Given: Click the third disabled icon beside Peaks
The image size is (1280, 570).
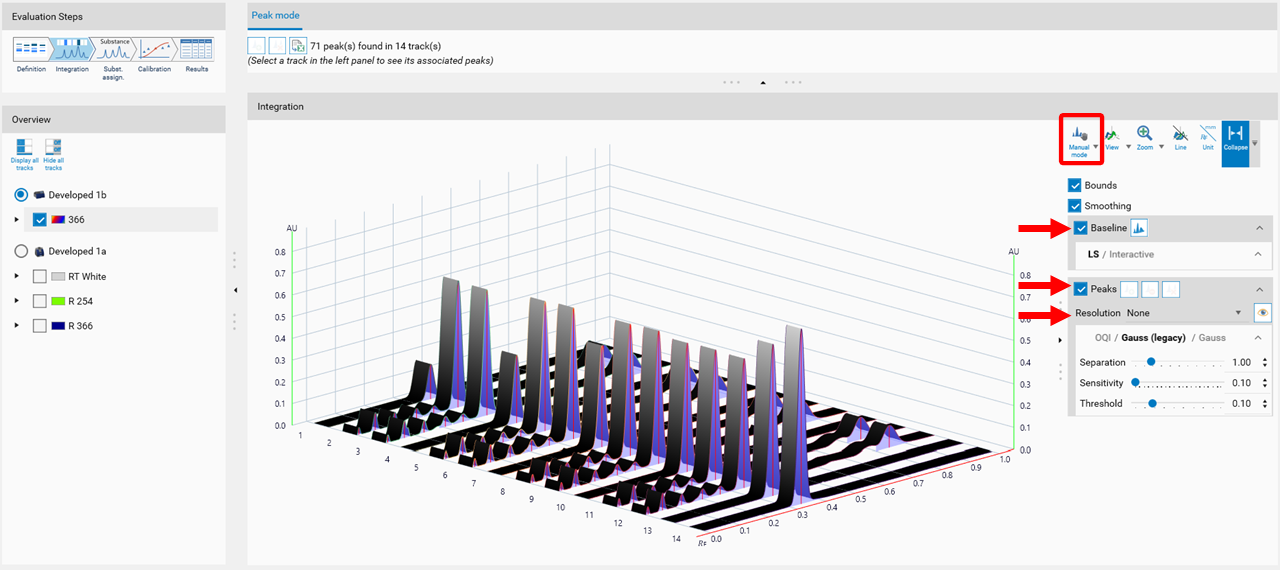Looking at the screenshot, I should point(1171,289).
